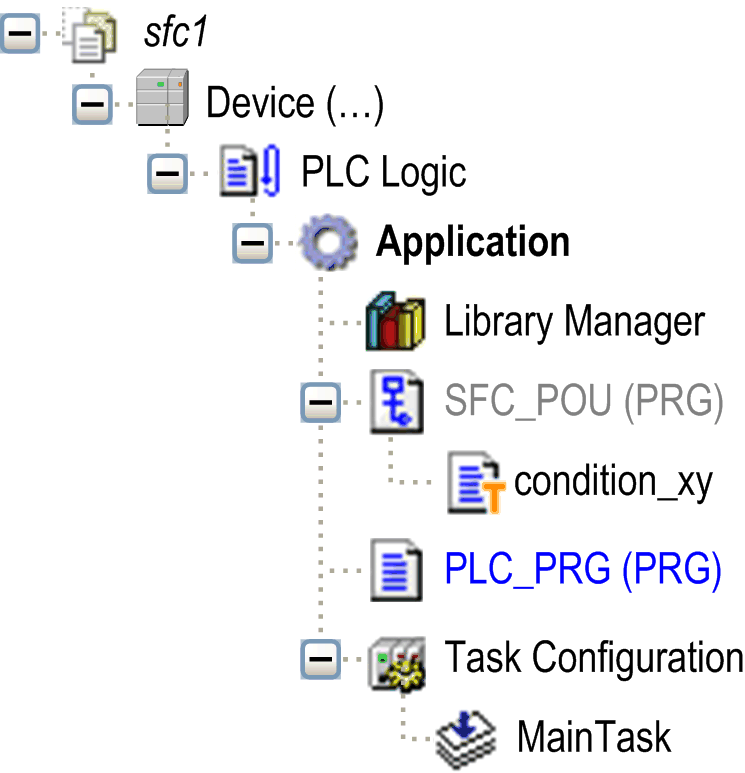Collapse the PLC Logic node
Viewport: 745px width, 773px height.
tap(167, 174)
